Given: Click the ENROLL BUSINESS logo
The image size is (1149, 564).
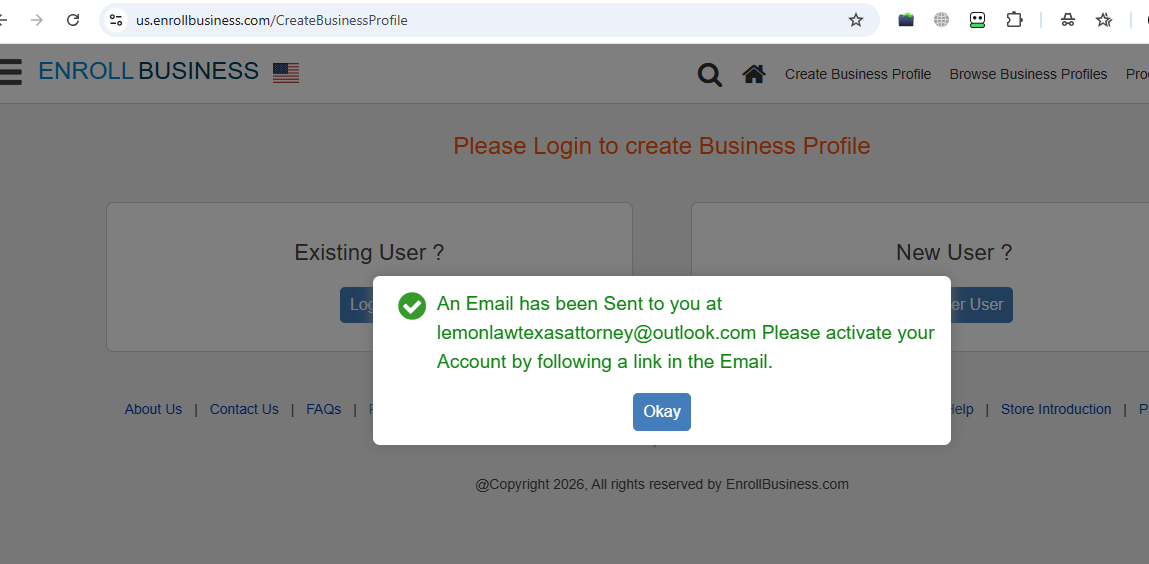Looking at the screenshot, I should point(148,71).
